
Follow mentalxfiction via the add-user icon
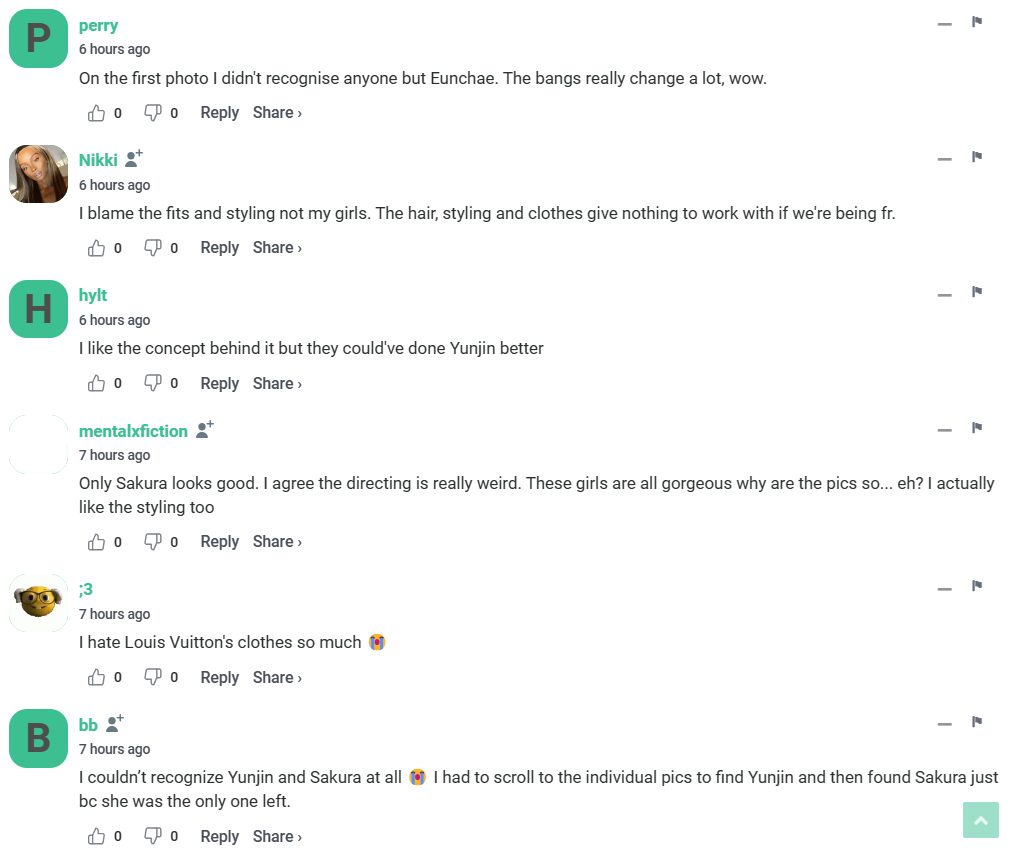pos(205,430)
